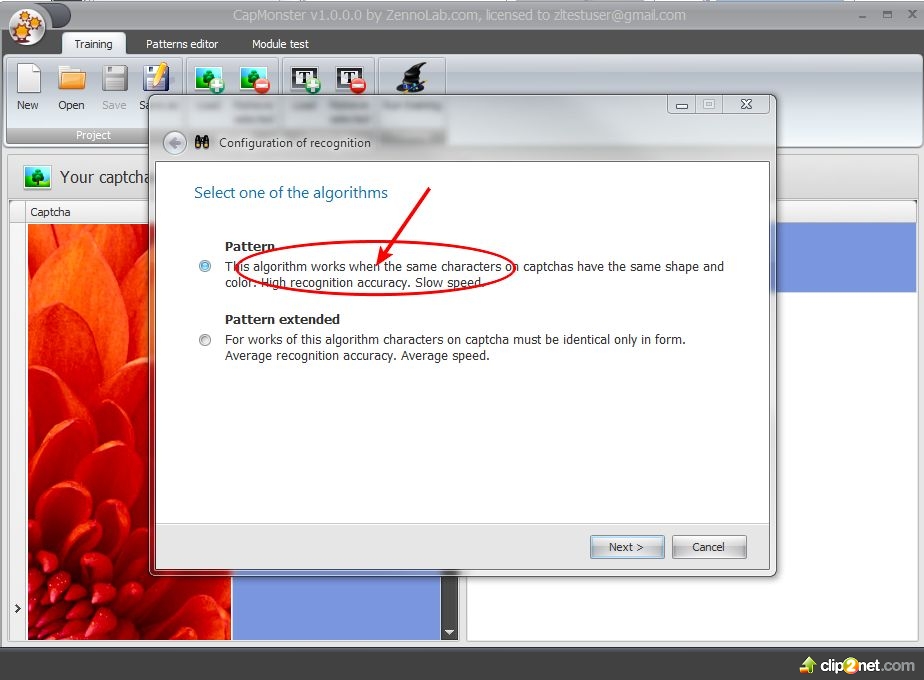
Task: Run training with the wizard hat icon
Action: click(411, 78)
